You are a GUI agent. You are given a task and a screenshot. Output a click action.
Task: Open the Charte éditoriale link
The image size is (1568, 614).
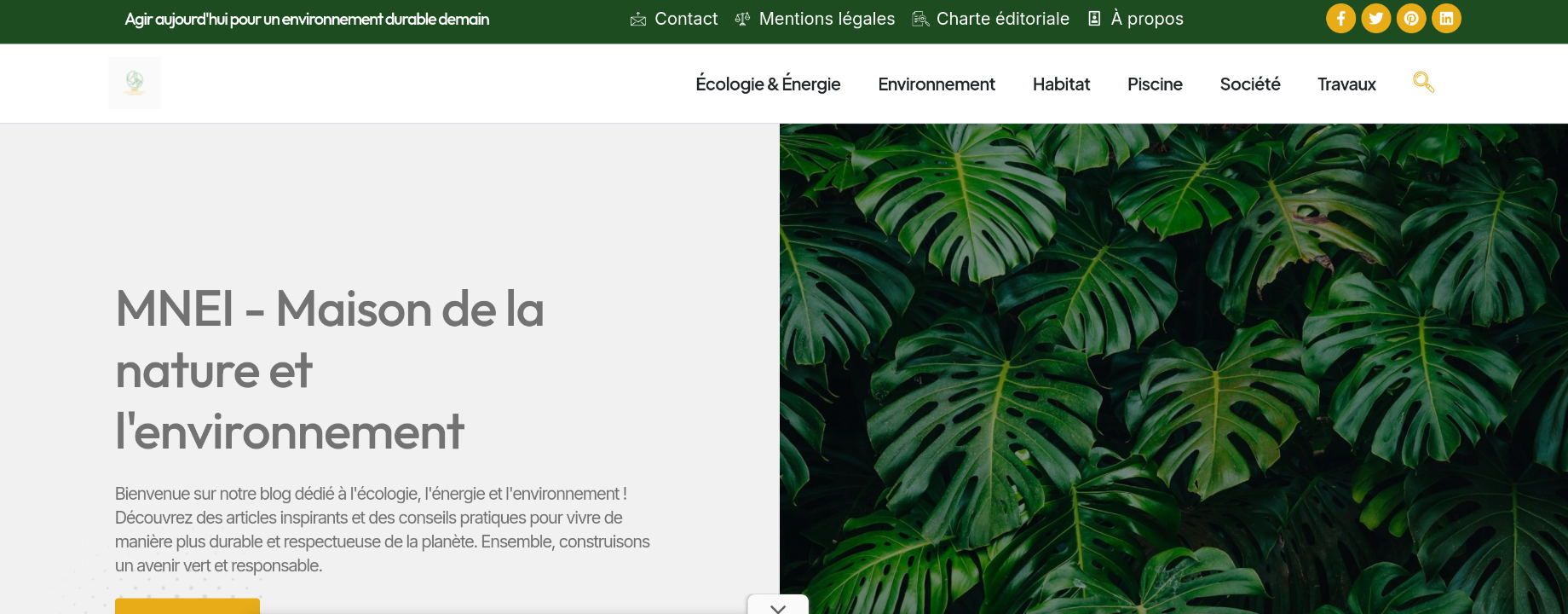coord(1003,19)
